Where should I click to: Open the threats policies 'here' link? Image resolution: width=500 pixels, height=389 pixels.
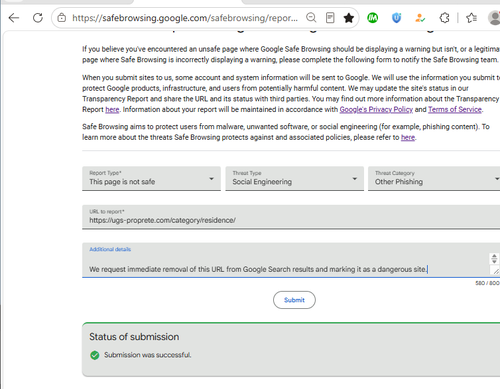(408, 137)
